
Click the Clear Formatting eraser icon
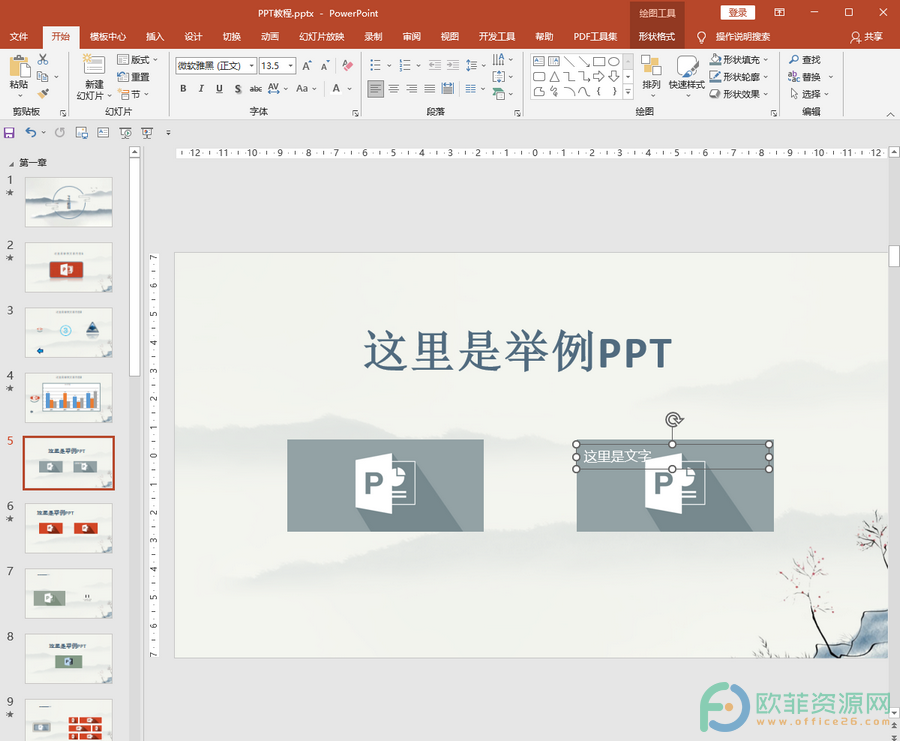(347, 65)
